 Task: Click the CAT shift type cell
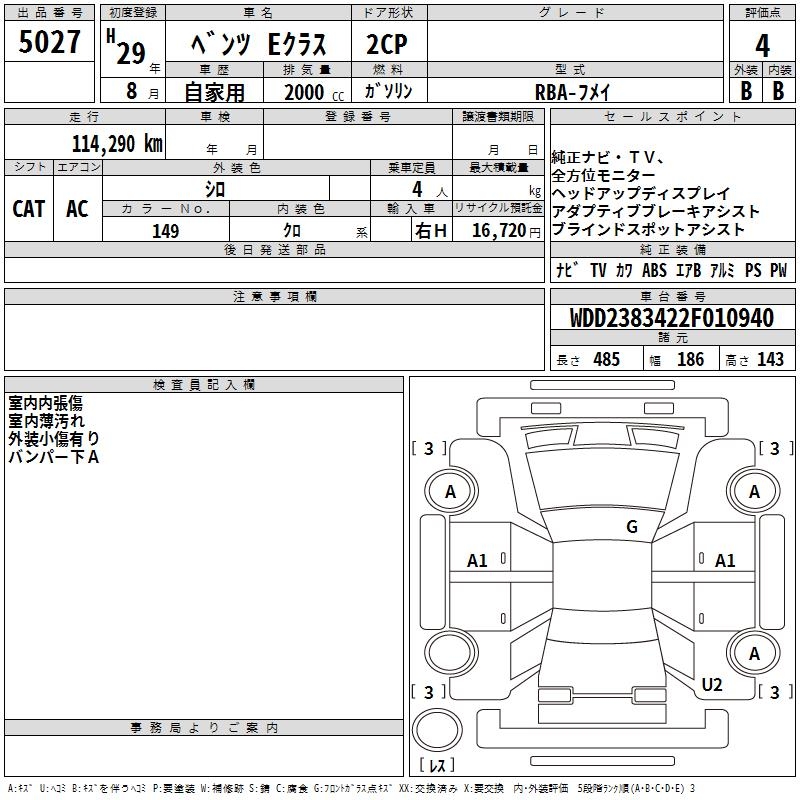[29, 209]
